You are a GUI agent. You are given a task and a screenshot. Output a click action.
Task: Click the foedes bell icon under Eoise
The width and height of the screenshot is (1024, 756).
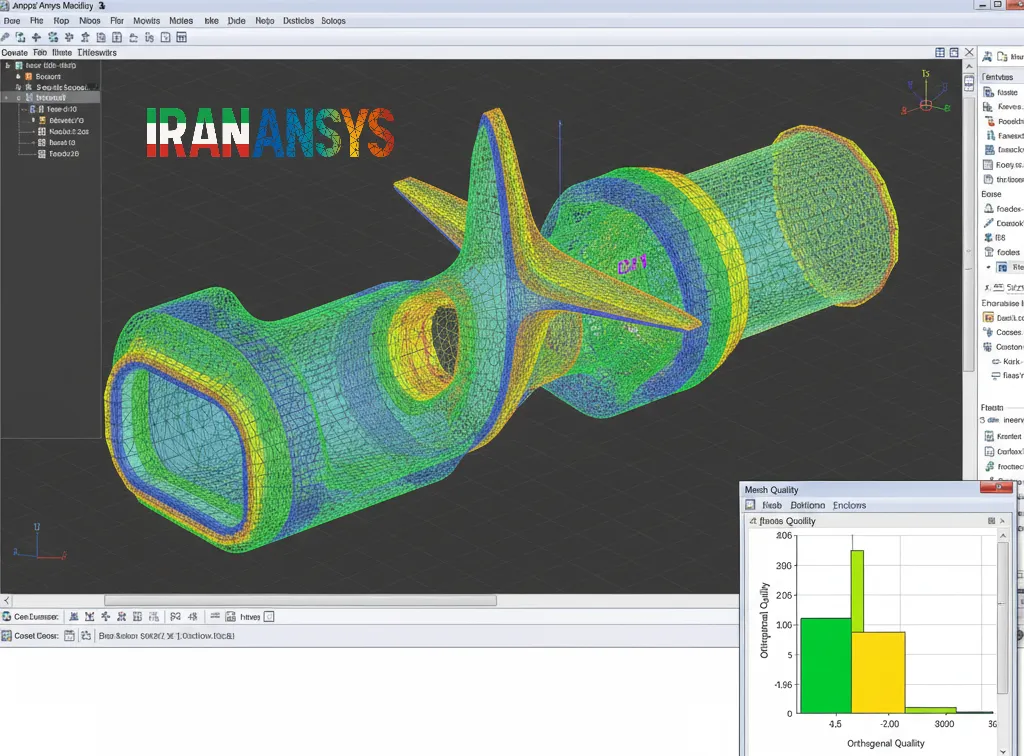(x=988, y=208)
